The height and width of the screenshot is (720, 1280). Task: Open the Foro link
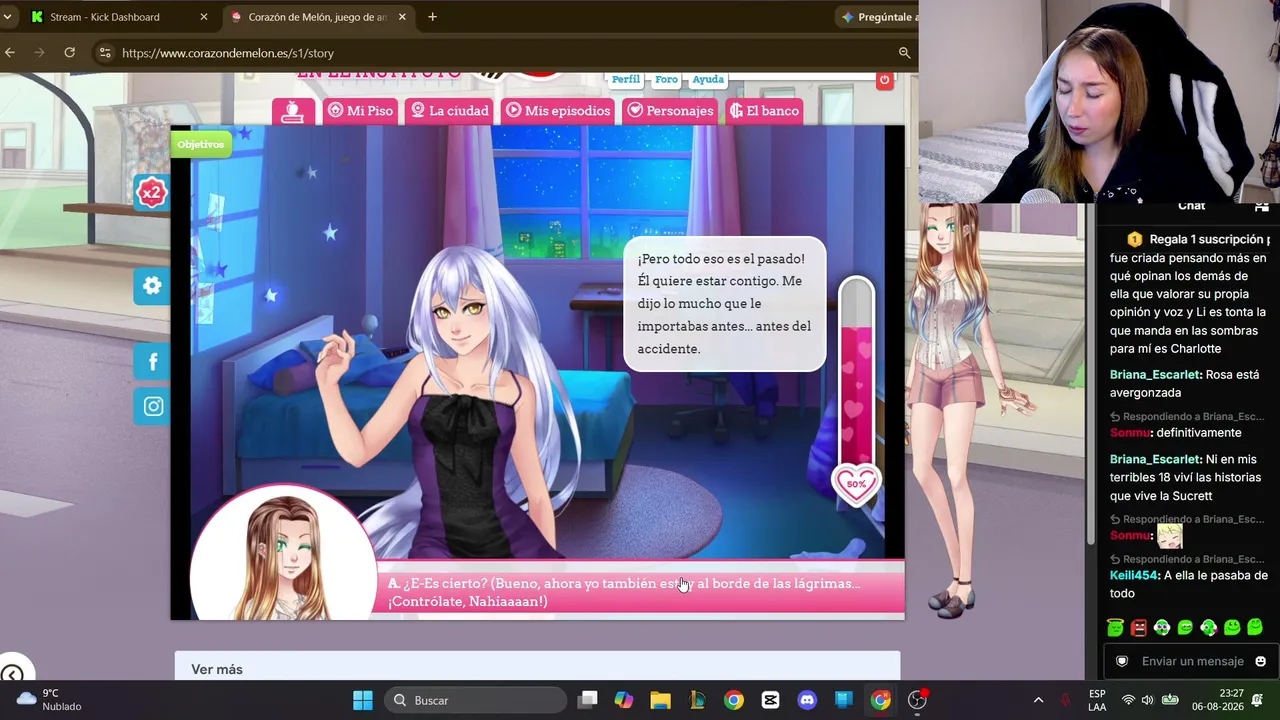click(x=666, y=79)
